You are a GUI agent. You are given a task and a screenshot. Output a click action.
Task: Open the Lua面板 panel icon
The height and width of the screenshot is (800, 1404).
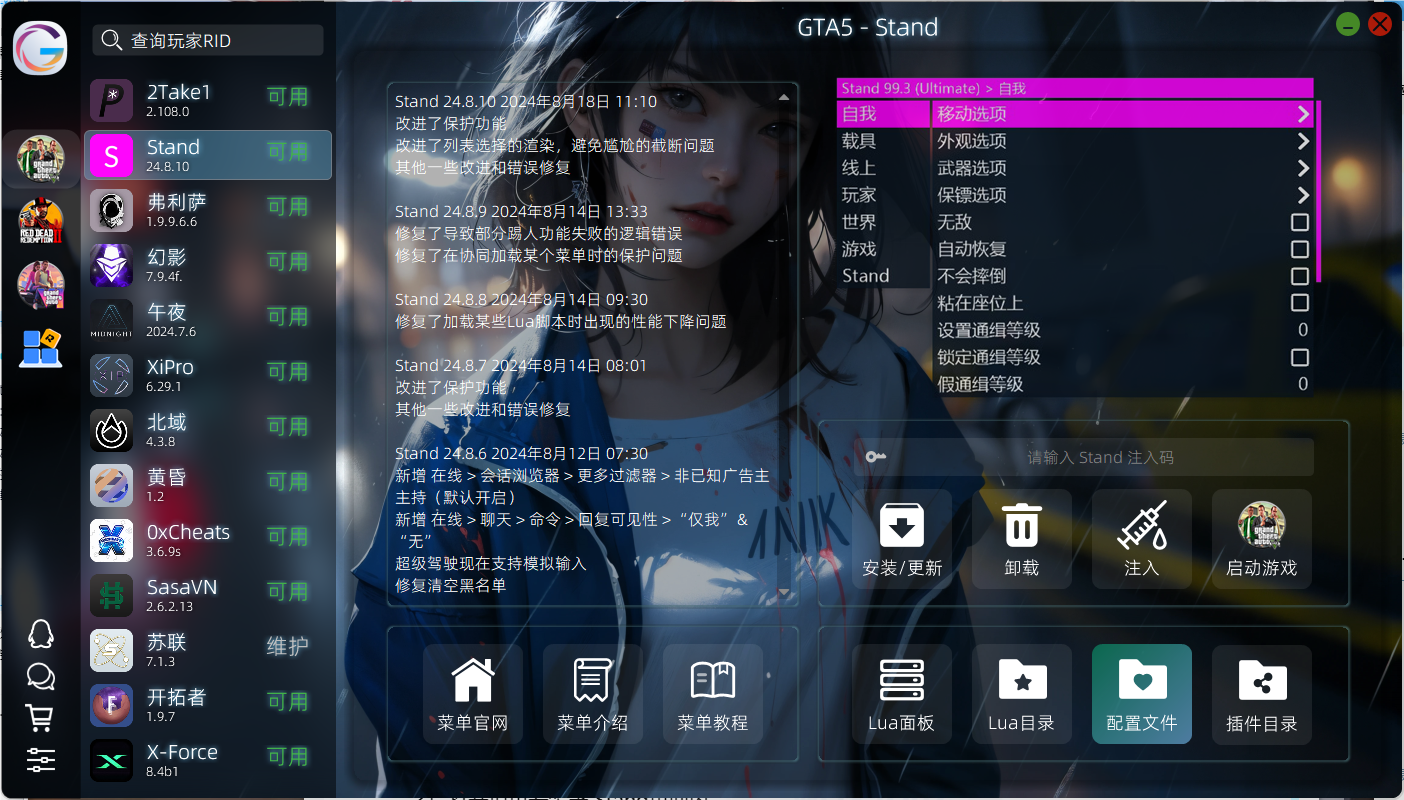pyautogui.click(x=901, y=682)
